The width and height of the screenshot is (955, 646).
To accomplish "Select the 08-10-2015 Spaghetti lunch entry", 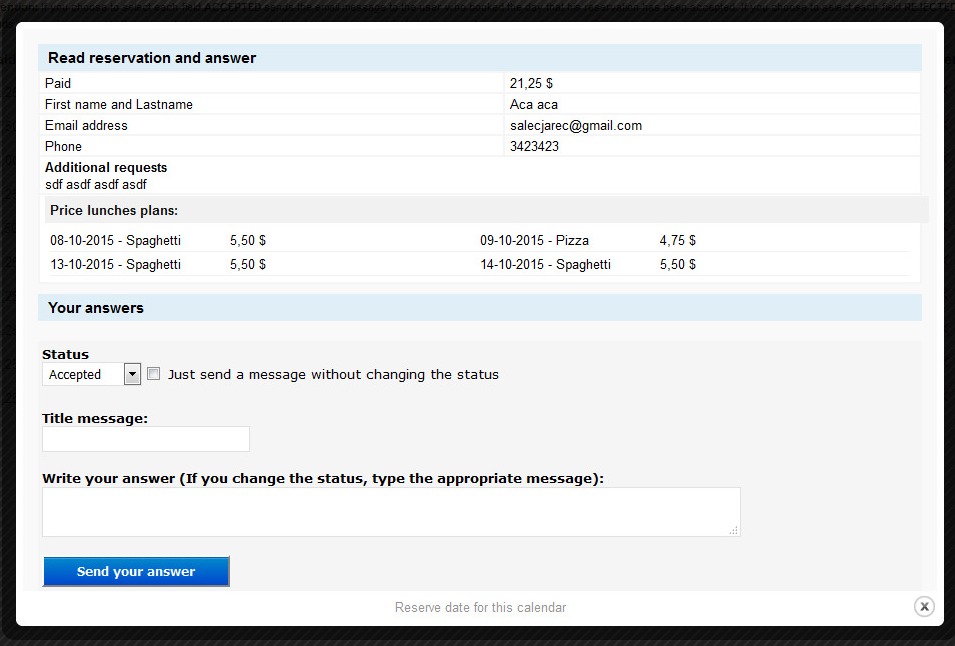I will [x=115, y=240].
